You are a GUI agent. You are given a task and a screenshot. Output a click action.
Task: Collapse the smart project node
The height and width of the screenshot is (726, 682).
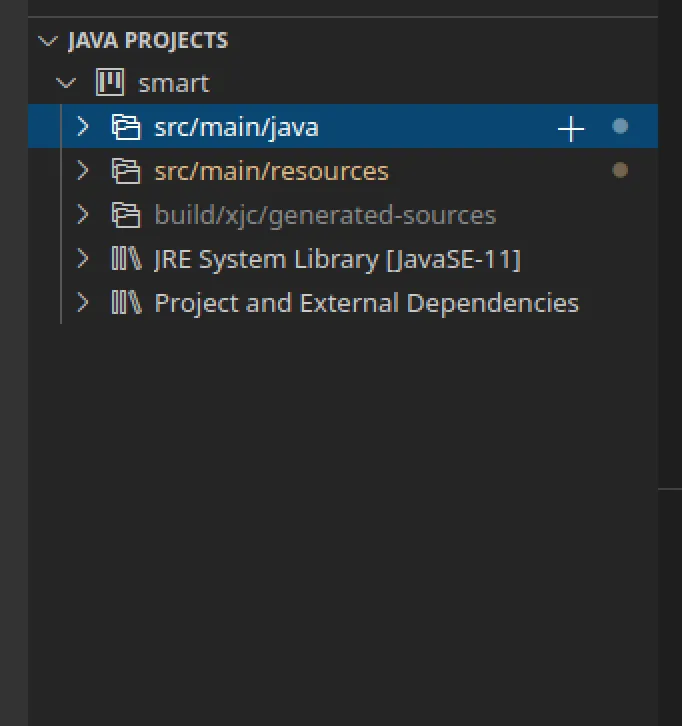67,83
